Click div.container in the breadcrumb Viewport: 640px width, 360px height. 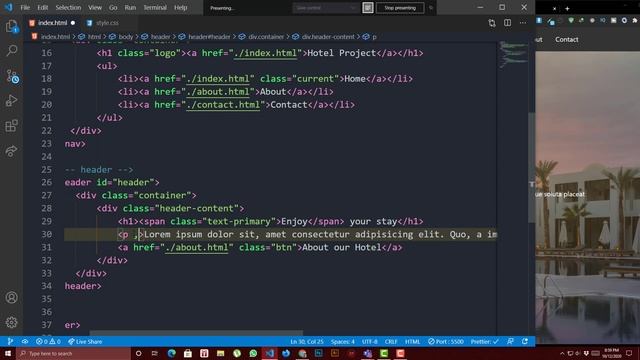pyautogui.click(x=266, y=37)
